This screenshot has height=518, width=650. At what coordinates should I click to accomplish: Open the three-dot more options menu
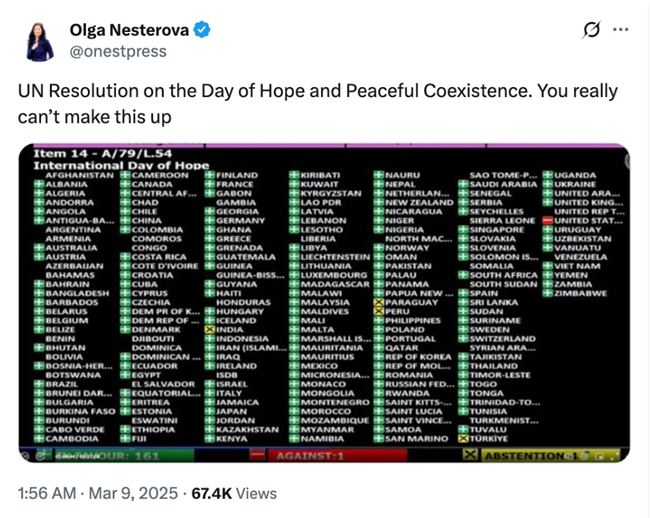pos(620,29)
